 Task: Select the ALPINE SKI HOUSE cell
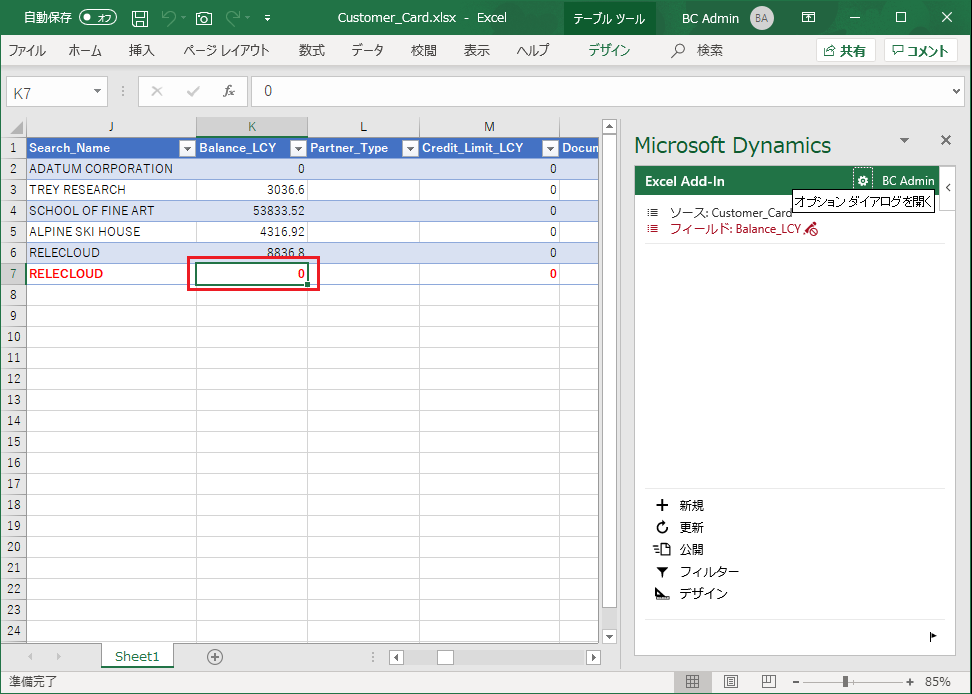tap(112, 232)
